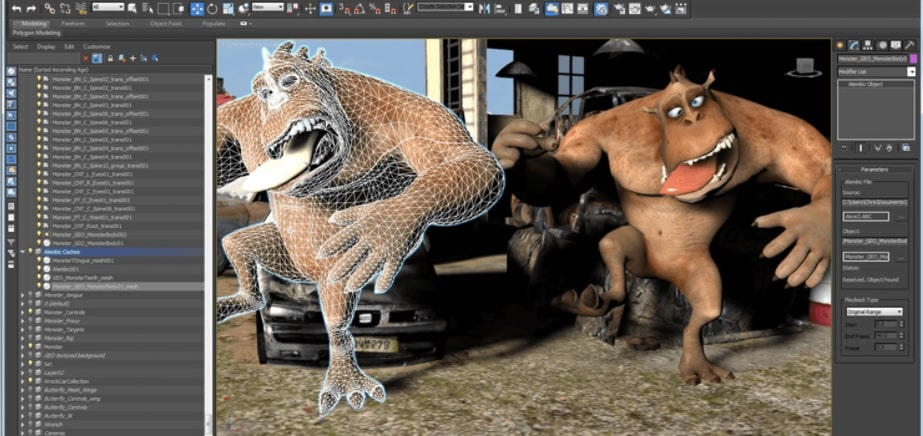Switch to the Modeling ribbon tab
Image resolution: width=923 pixels, height=436 pixels.
pos(34,24)
